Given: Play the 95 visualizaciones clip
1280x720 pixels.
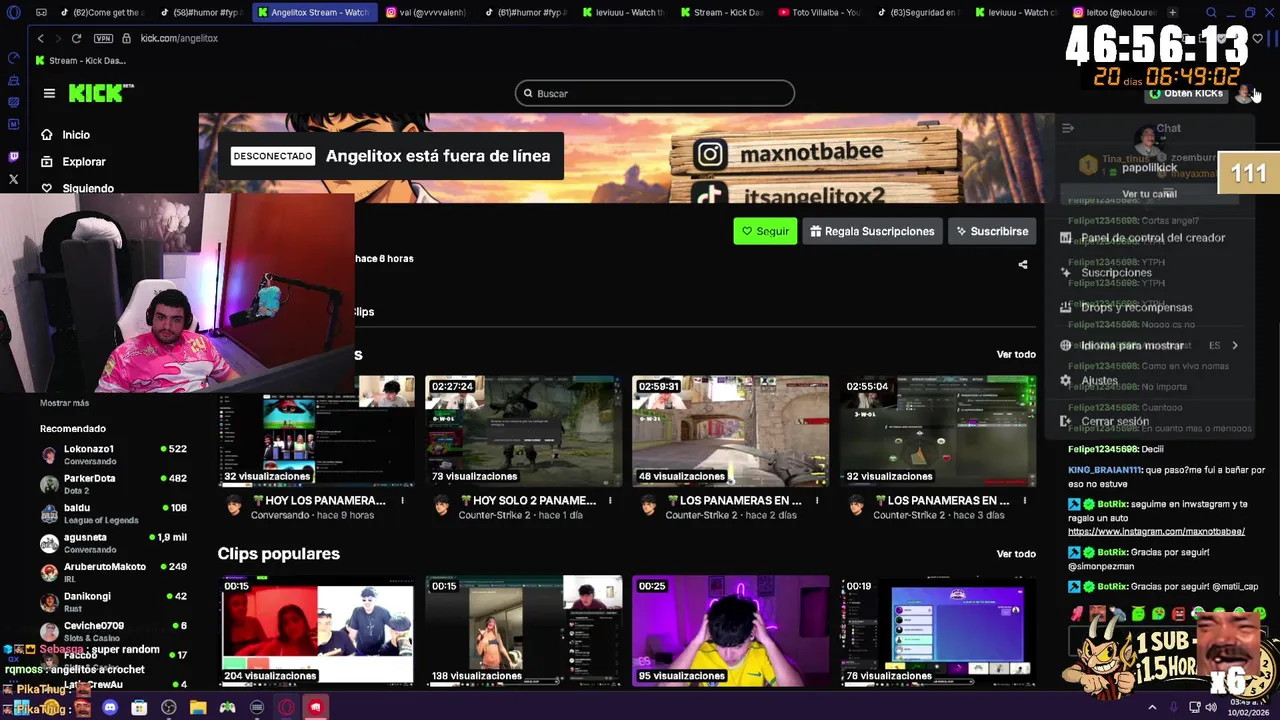Looking at the screenshot, I should pos(730,631).
